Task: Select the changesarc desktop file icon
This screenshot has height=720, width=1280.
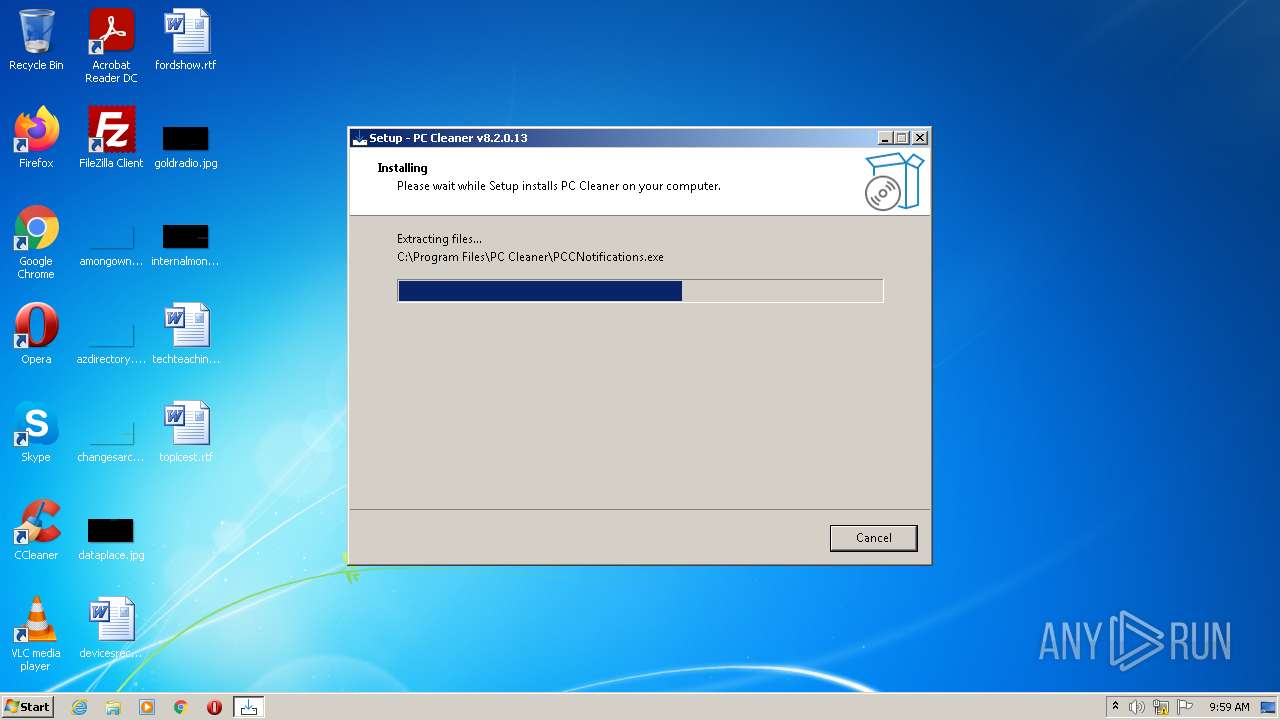Action: coord(111,441)
